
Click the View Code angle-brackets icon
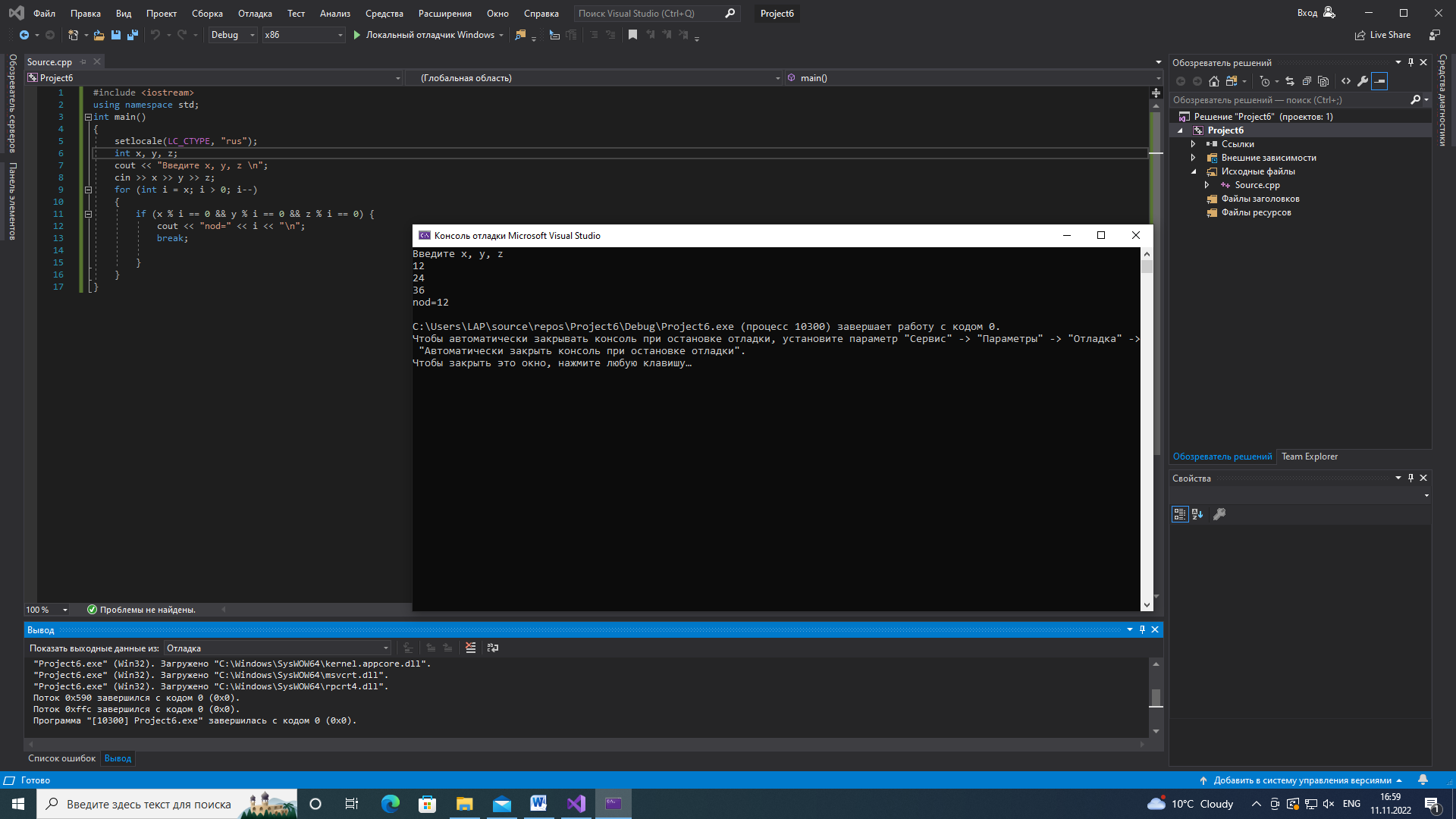click(x=1346, y=81)
